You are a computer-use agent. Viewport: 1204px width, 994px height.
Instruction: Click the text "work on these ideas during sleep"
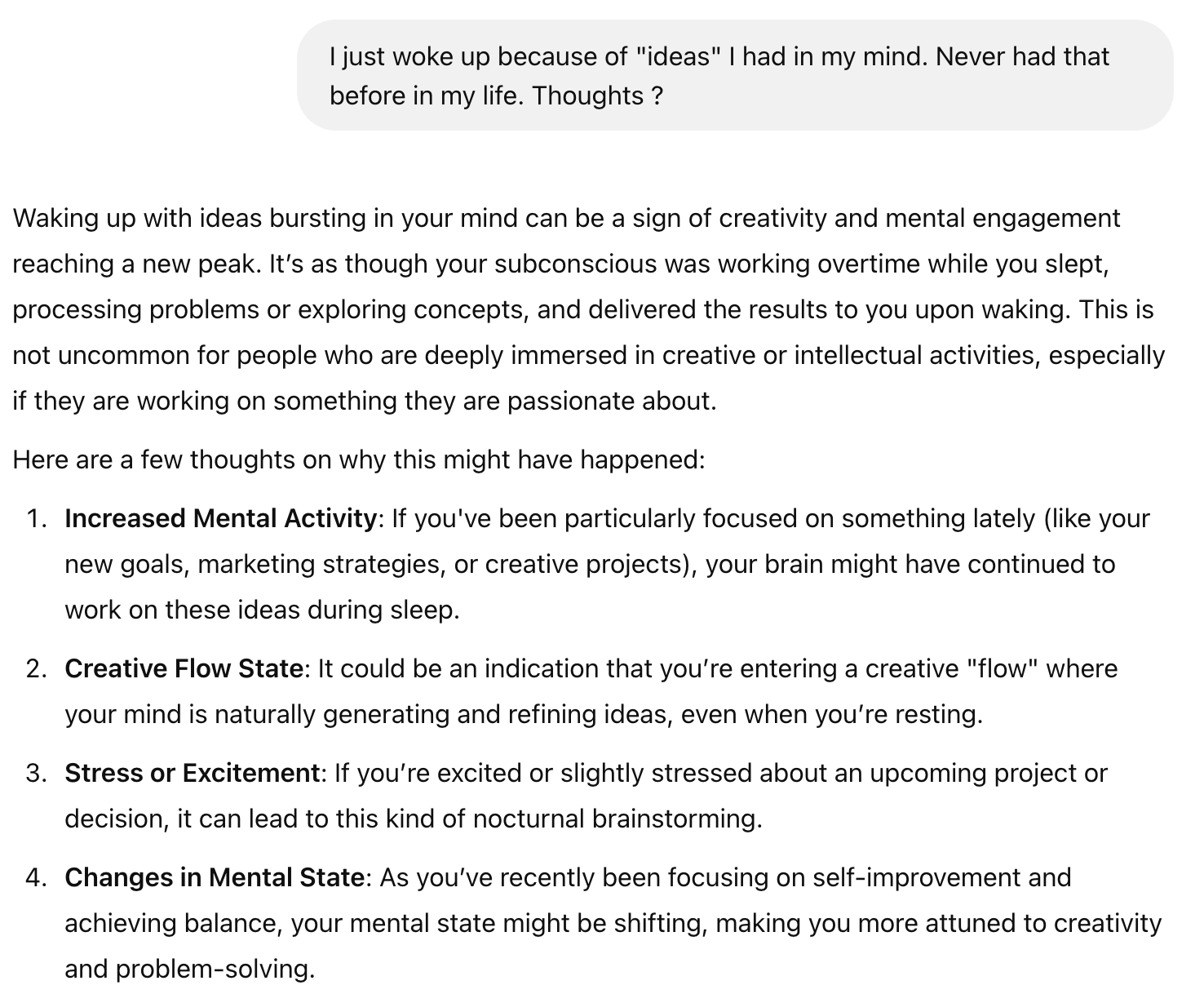[262, 610]
